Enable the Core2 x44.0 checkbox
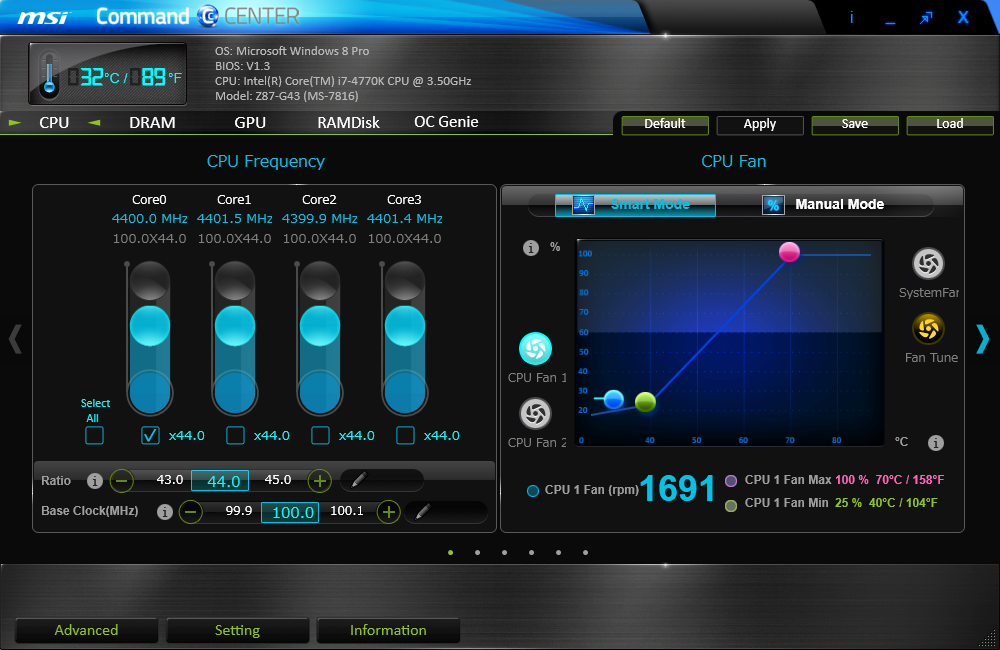Viewport: 1000px width, 650px height. 320,436
